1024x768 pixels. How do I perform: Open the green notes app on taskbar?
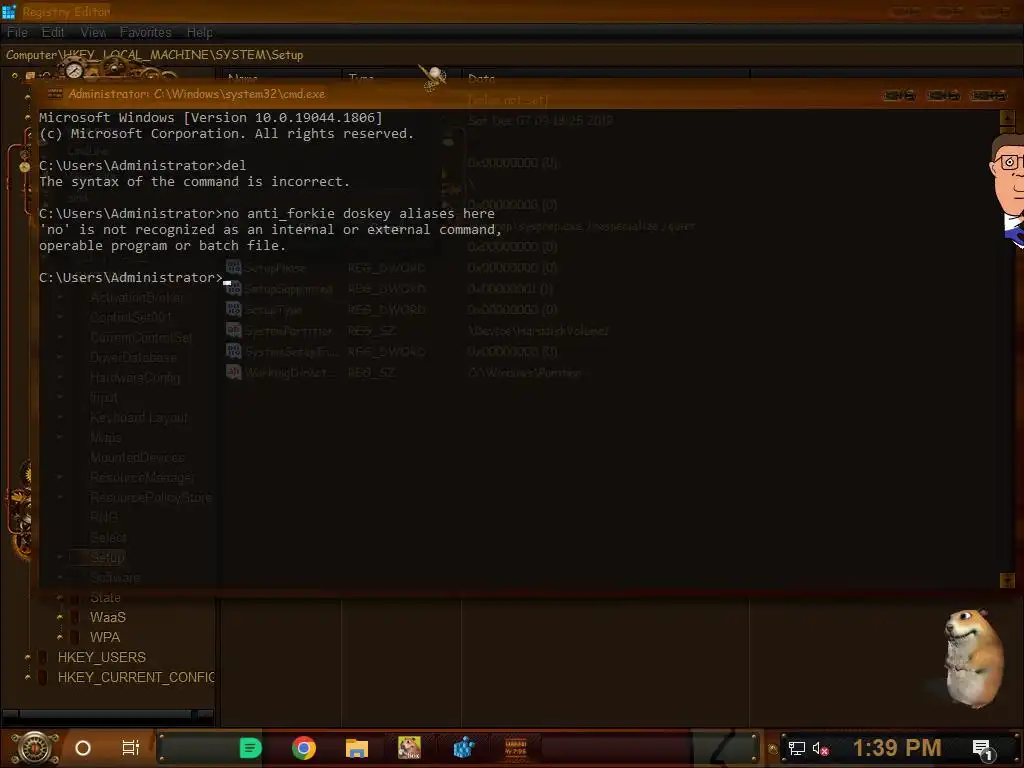pos(250,748)
